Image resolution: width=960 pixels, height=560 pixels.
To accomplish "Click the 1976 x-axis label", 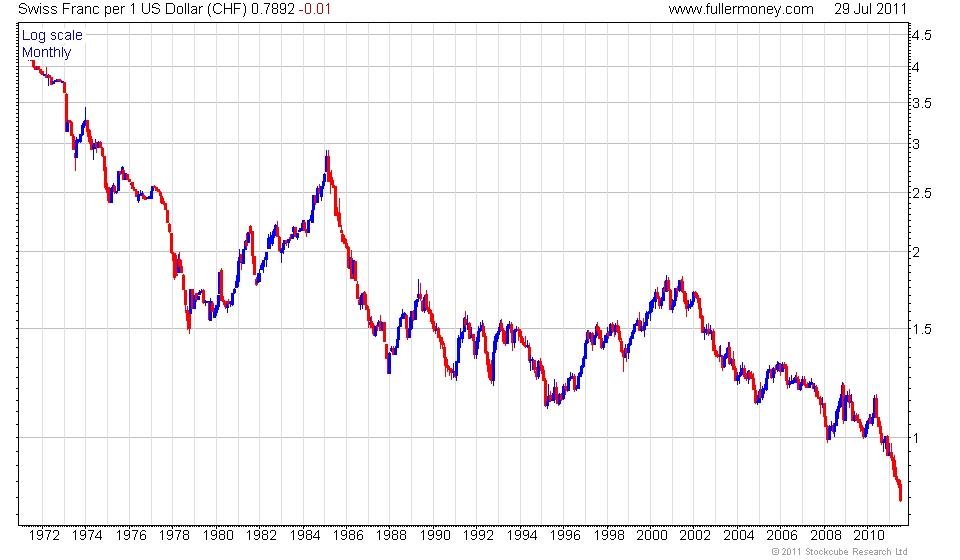I will [131, 535].
